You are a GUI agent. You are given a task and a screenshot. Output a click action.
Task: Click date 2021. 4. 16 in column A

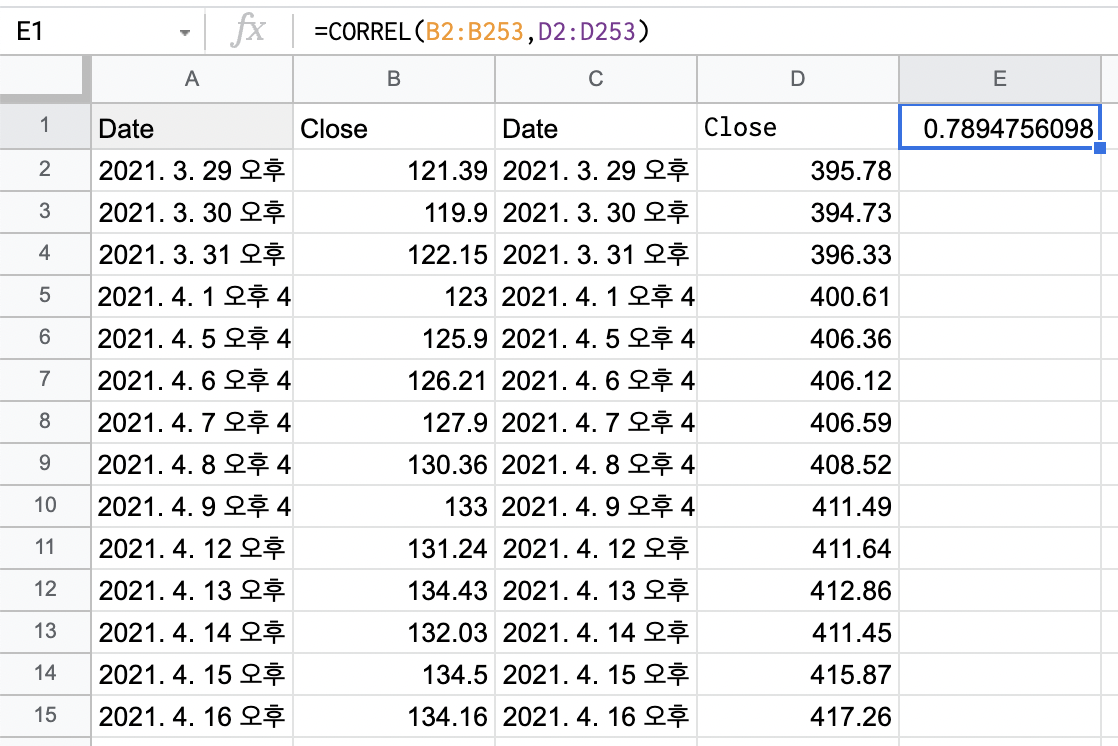[192, 717]
